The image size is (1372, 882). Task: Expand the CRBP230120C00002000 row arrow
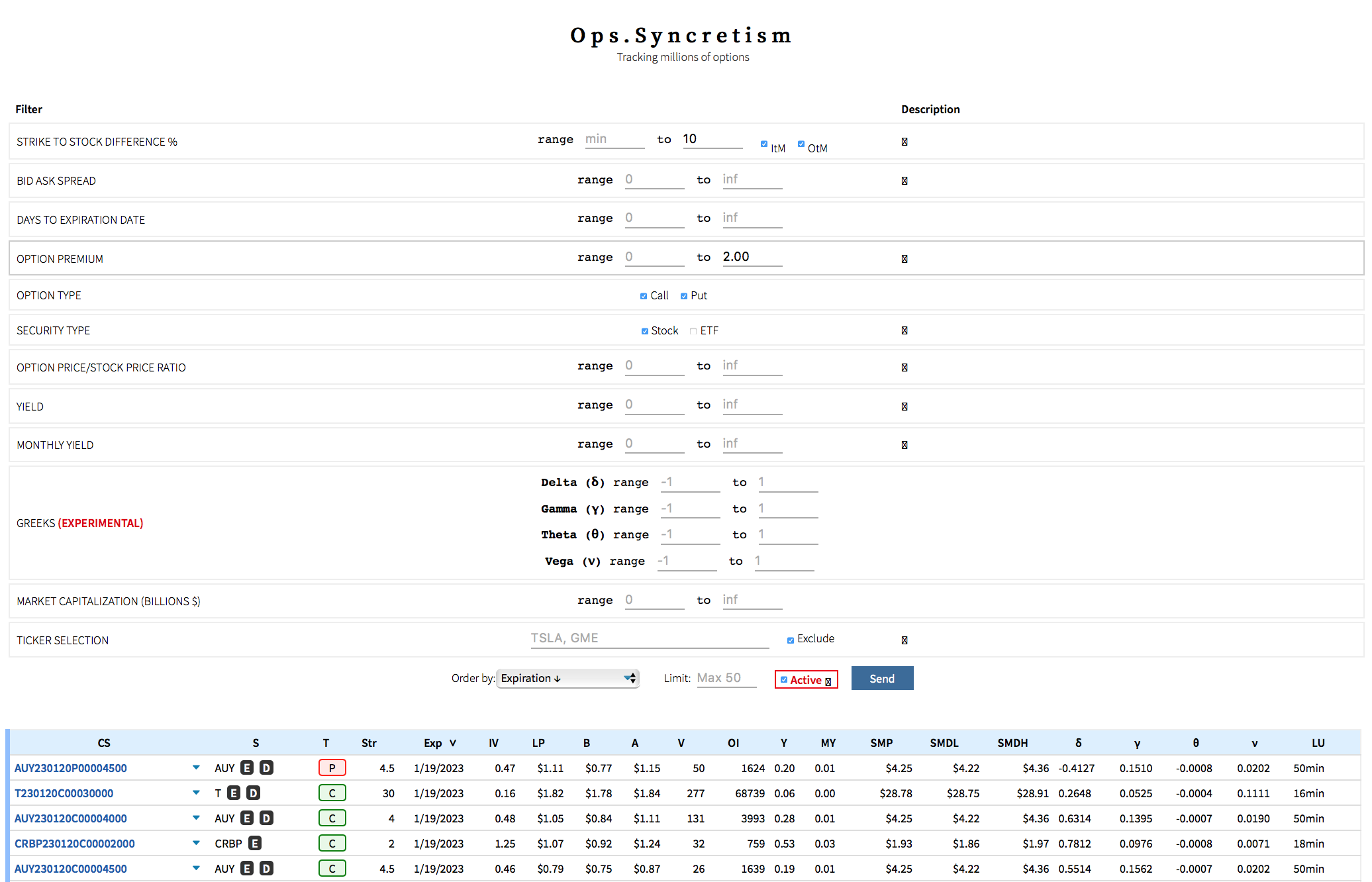point(196,843)
